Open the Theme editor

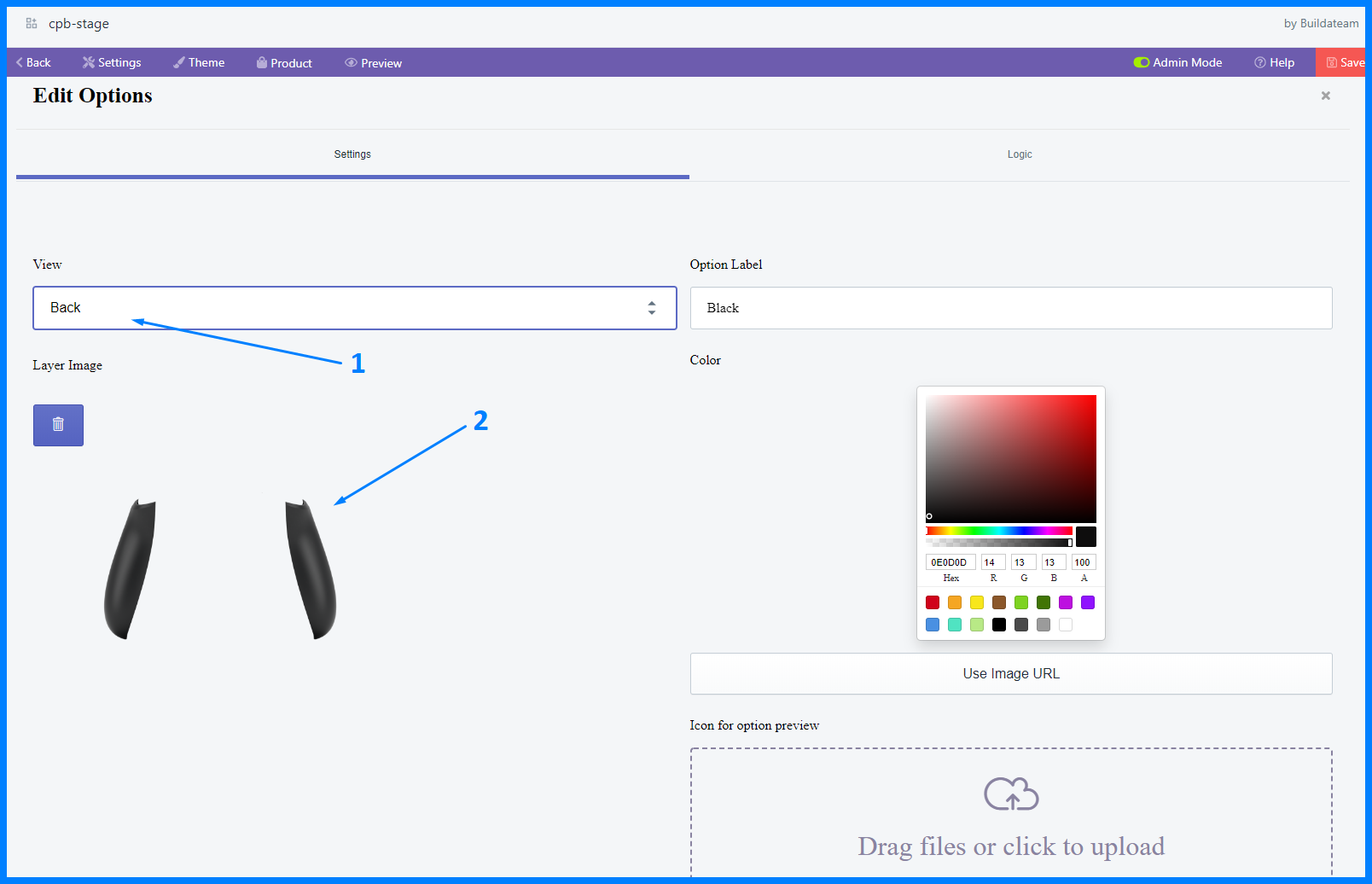point(199,62)
